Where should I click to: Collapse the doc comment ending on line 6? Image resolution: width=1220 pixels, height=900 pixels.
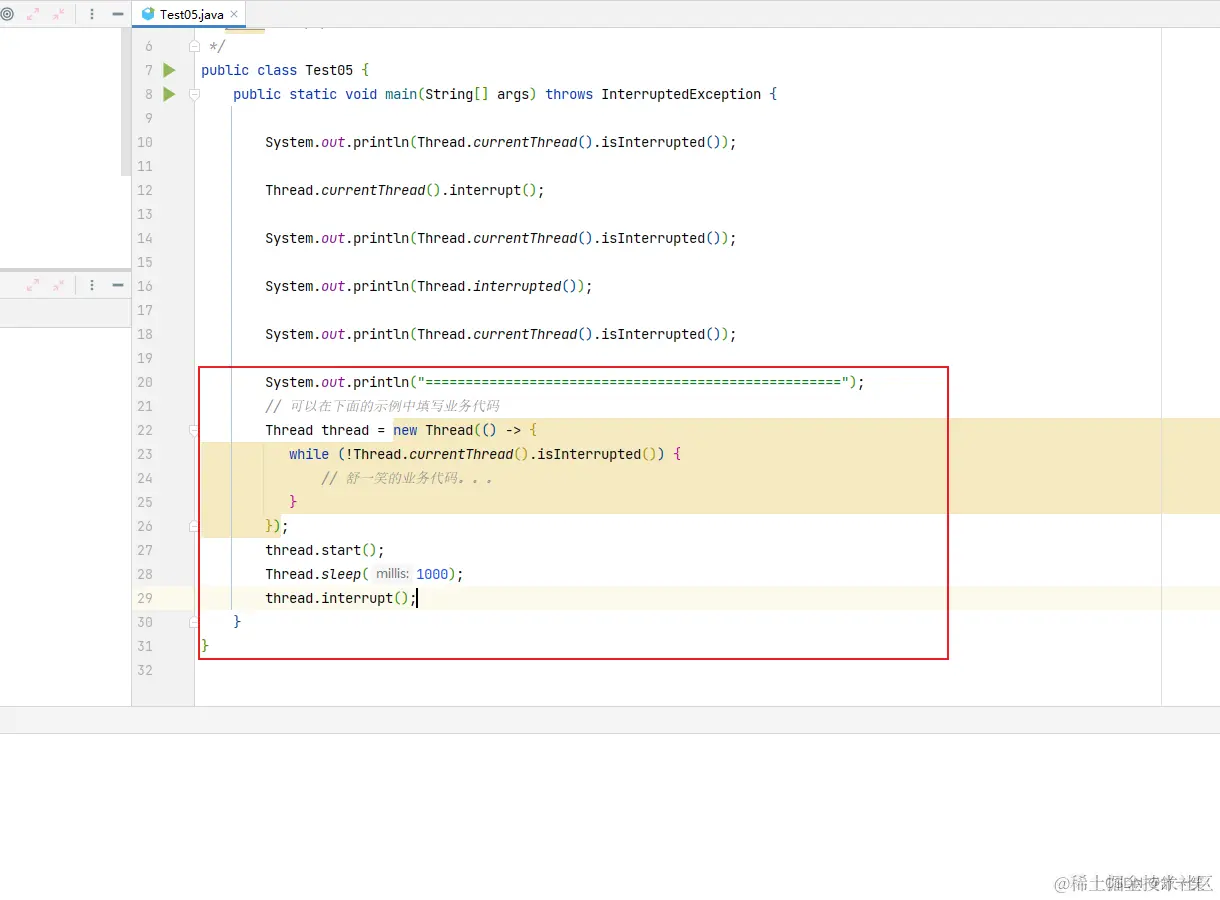pos(195,46)
